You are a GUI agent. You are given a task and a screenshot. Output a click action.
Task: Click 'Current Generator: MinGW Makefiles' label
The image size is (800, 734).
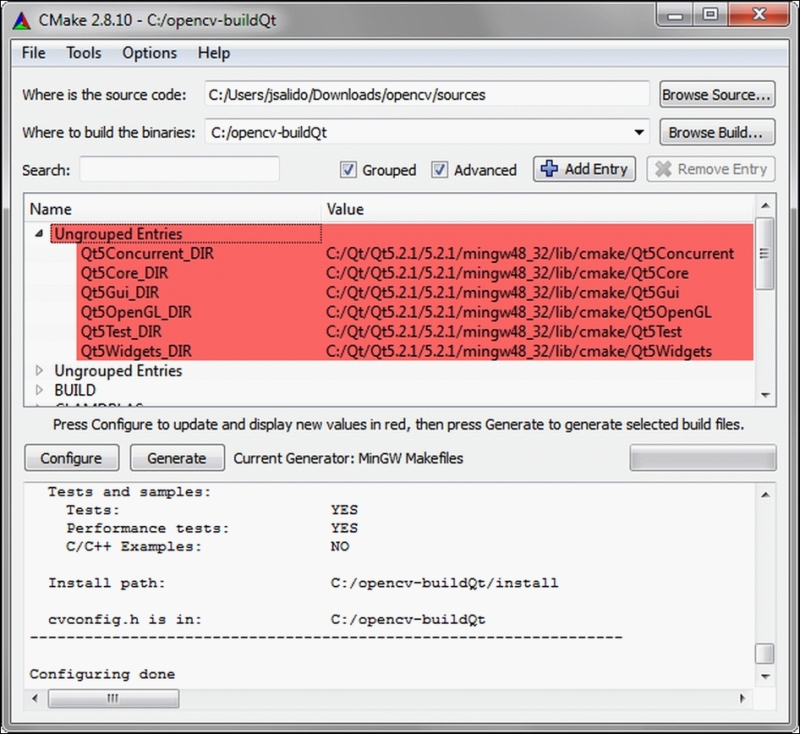point(348,458)
